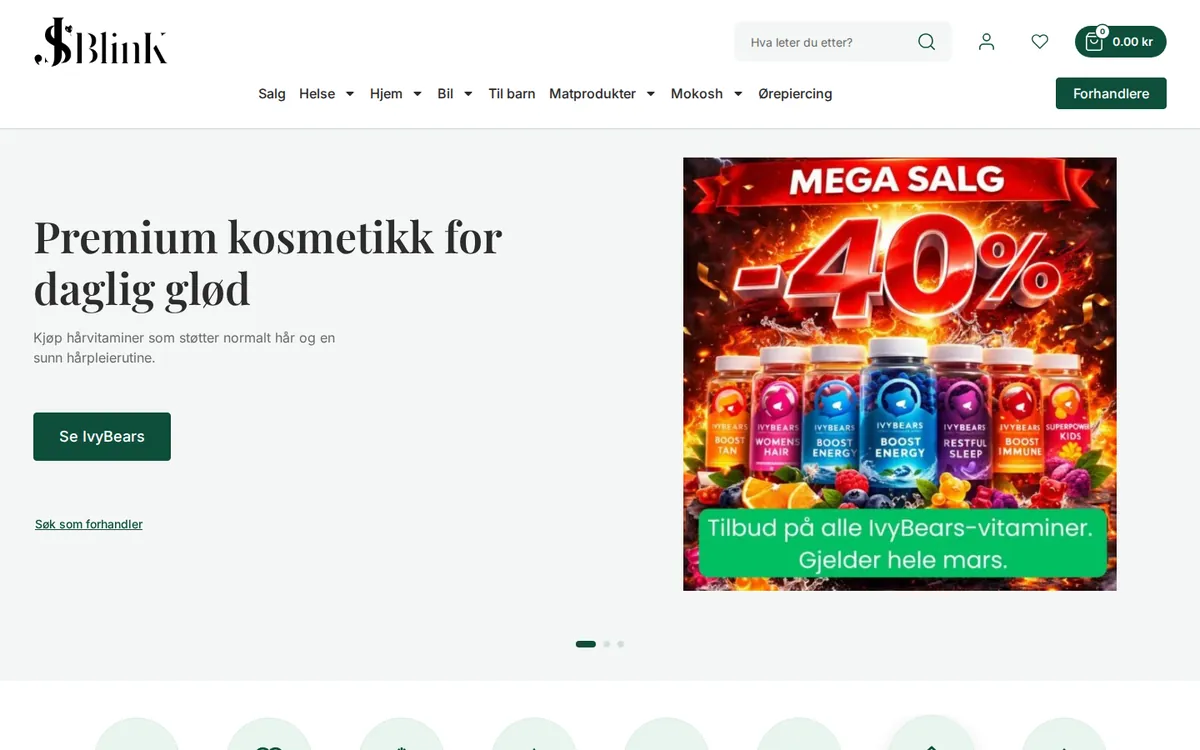Viewport: 1200px width, 750px height.
Task: Open the Matprodukter menu item
Action: [593, 93]
